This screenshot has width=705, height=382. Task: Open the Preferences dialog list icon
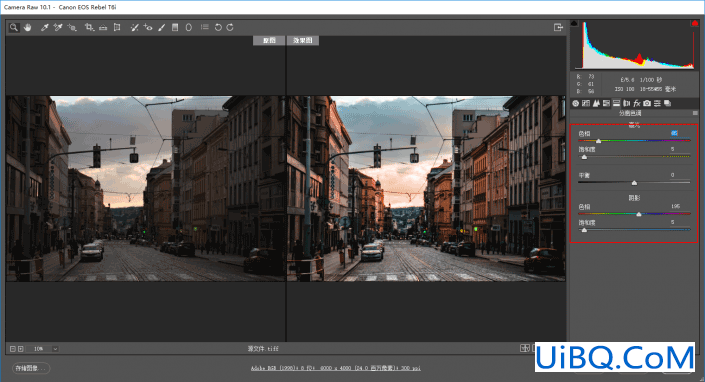click(x=205, y=27)
